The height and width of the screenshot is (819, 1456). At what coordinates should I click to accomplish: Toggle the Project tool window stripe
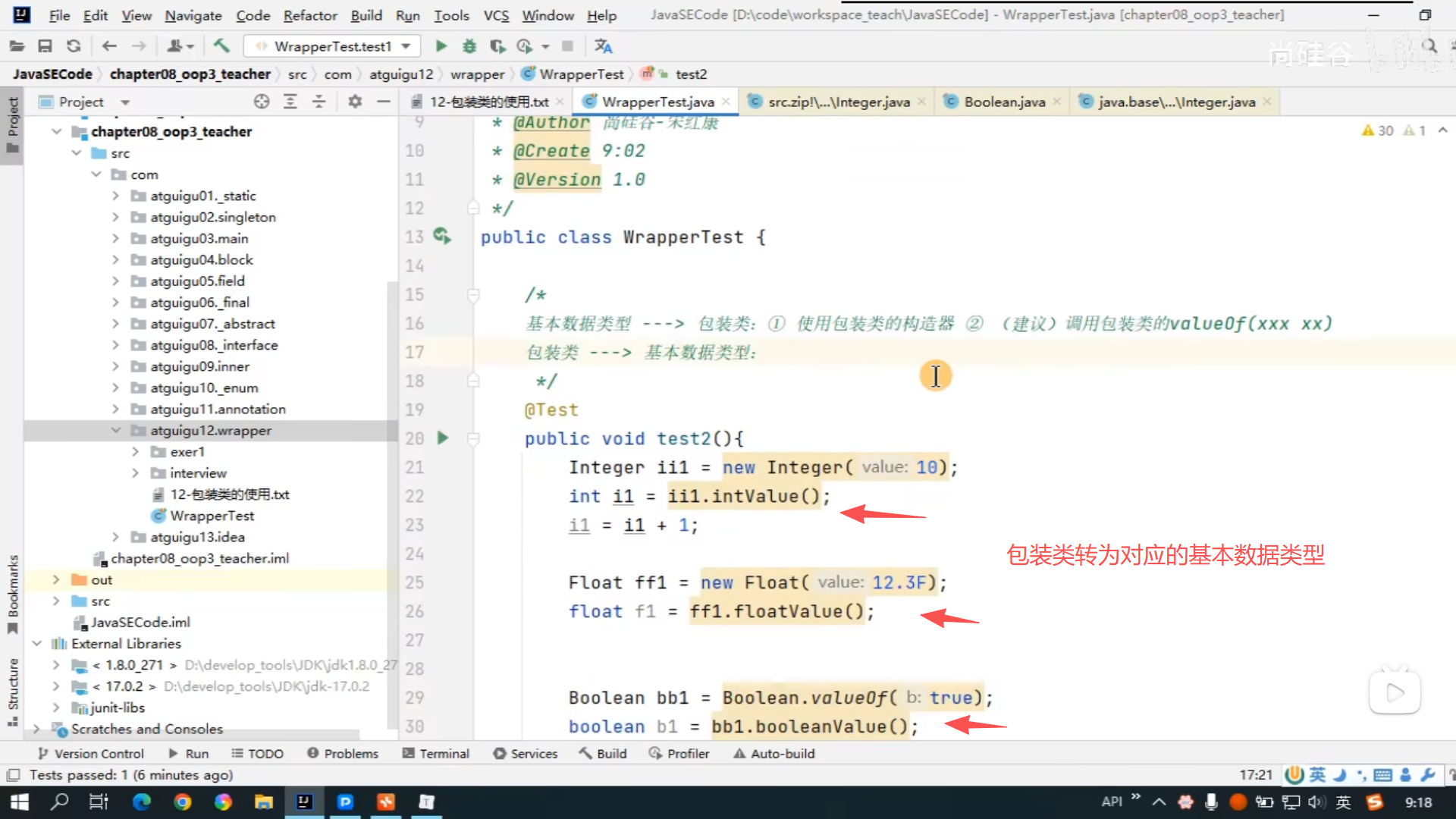click(x=12, y=124)
